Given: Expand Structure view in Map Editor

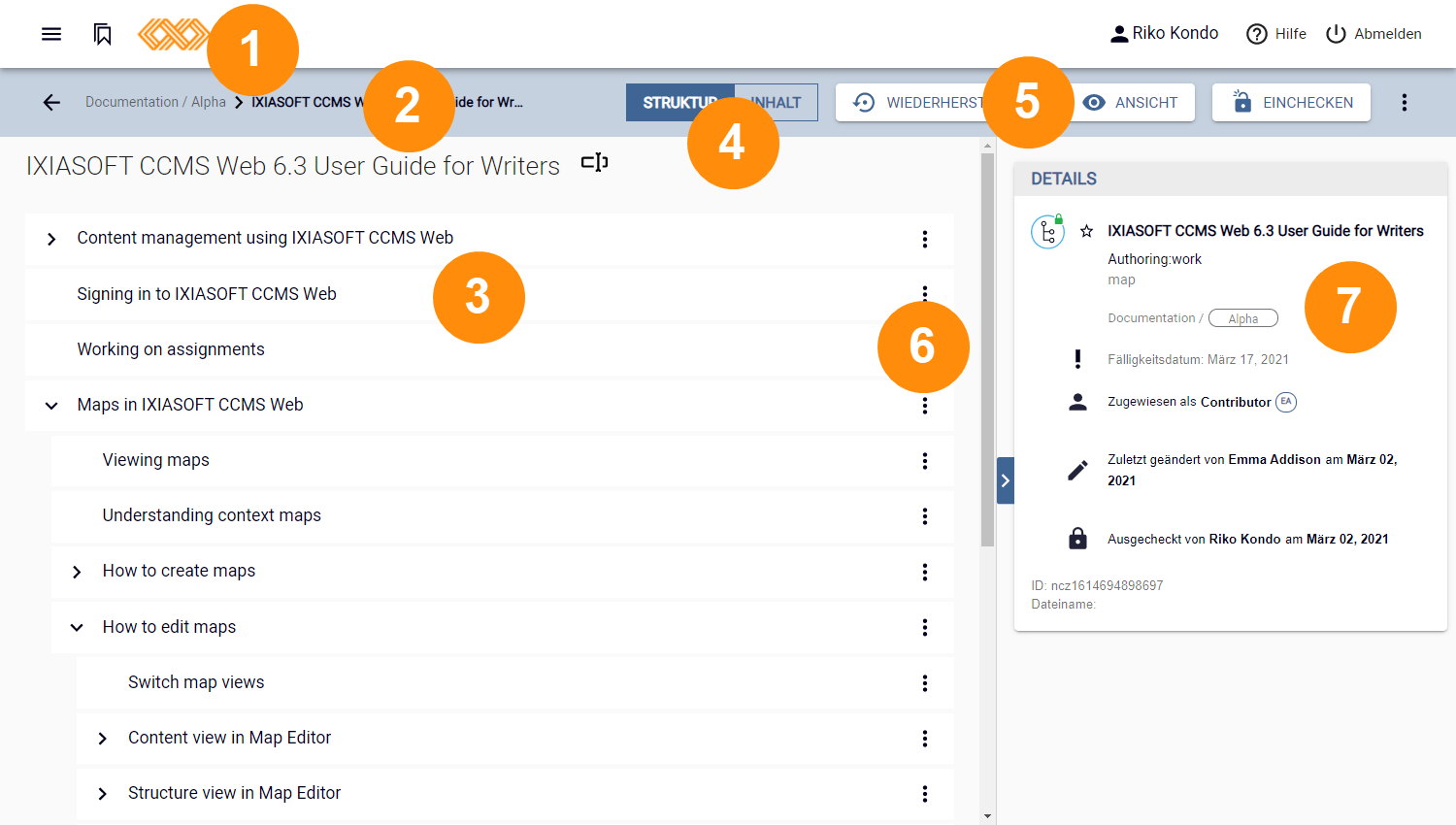Looking at the screenshot, I should click(102, 794).
